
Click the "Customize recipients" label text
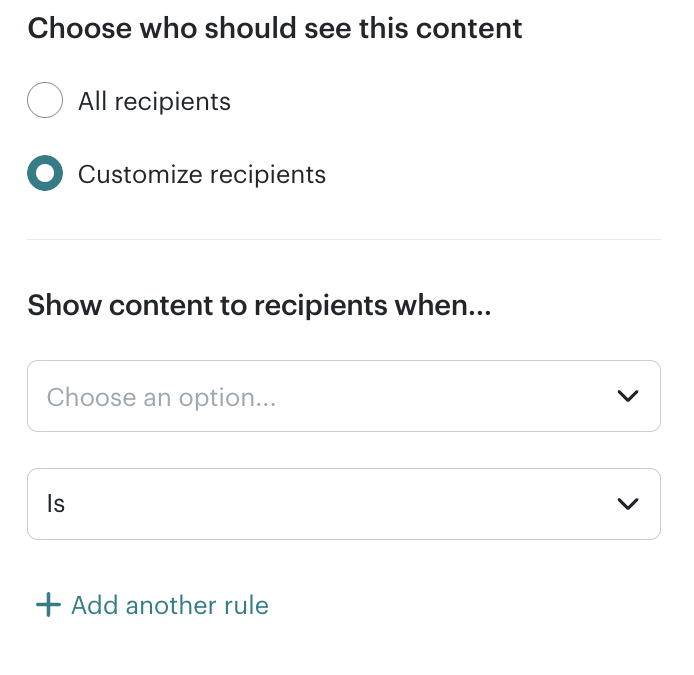click(202, 174)
